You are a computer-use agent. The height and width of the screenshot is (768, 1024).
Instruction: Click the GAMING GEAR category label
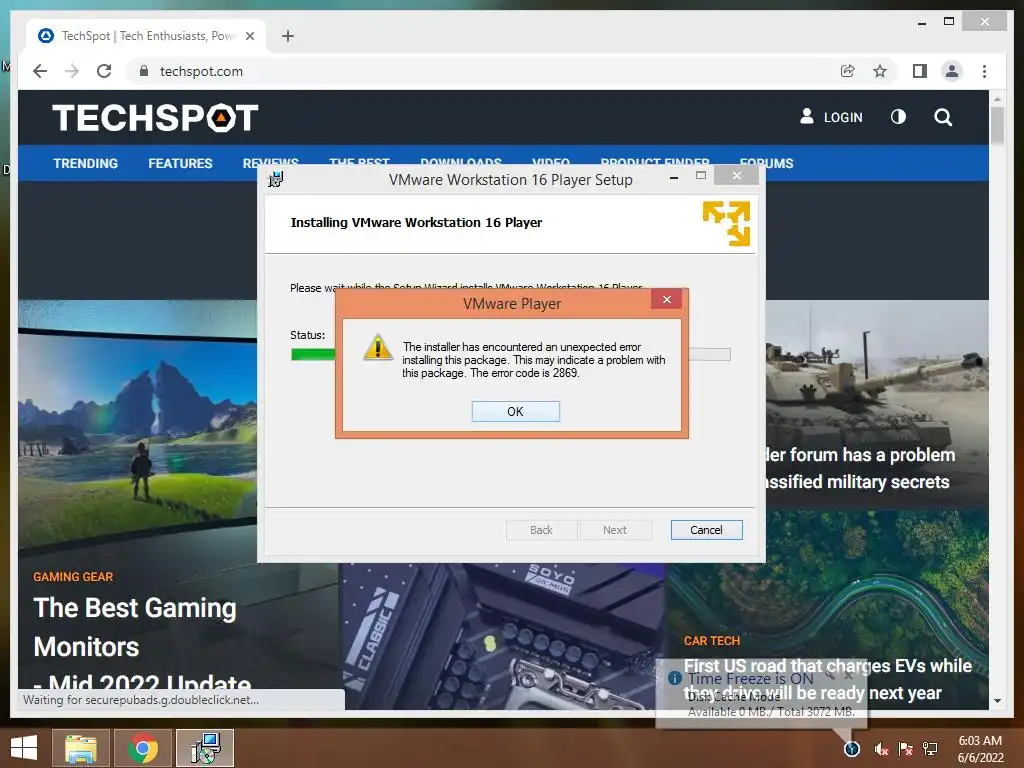(73, 577)
